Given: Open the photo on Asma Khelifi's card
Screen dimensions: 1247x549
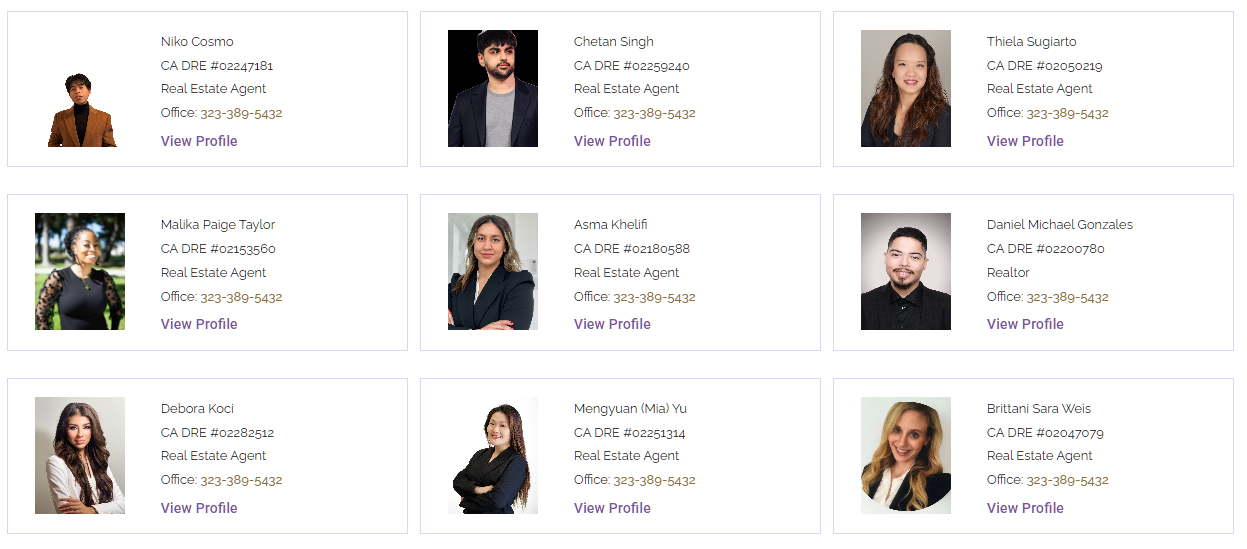Looking at the screenshot, I should point(493,272).
